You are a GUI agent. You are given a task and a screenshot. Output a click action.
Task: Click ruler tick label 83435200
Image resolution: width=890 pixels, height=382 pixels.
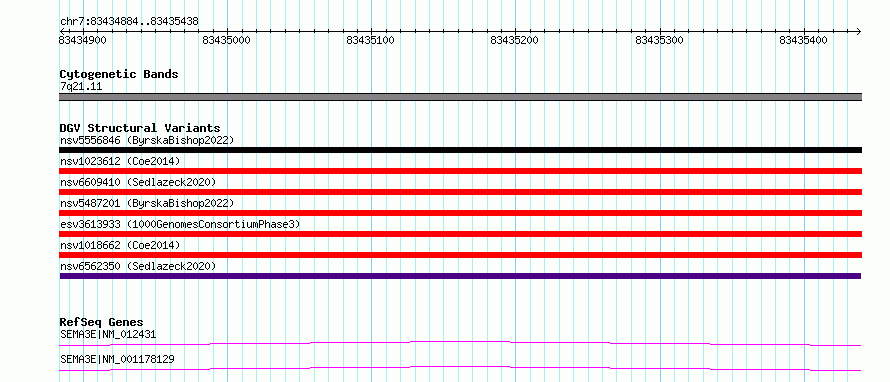[x=515, y=40]
